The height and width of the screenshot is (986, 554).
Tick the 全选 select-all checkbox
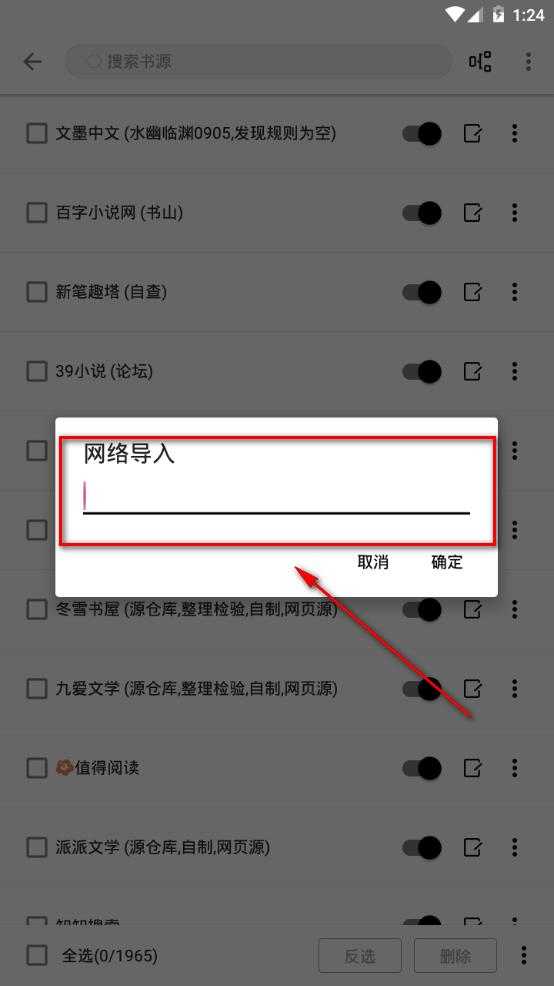(x=36, y=956)
